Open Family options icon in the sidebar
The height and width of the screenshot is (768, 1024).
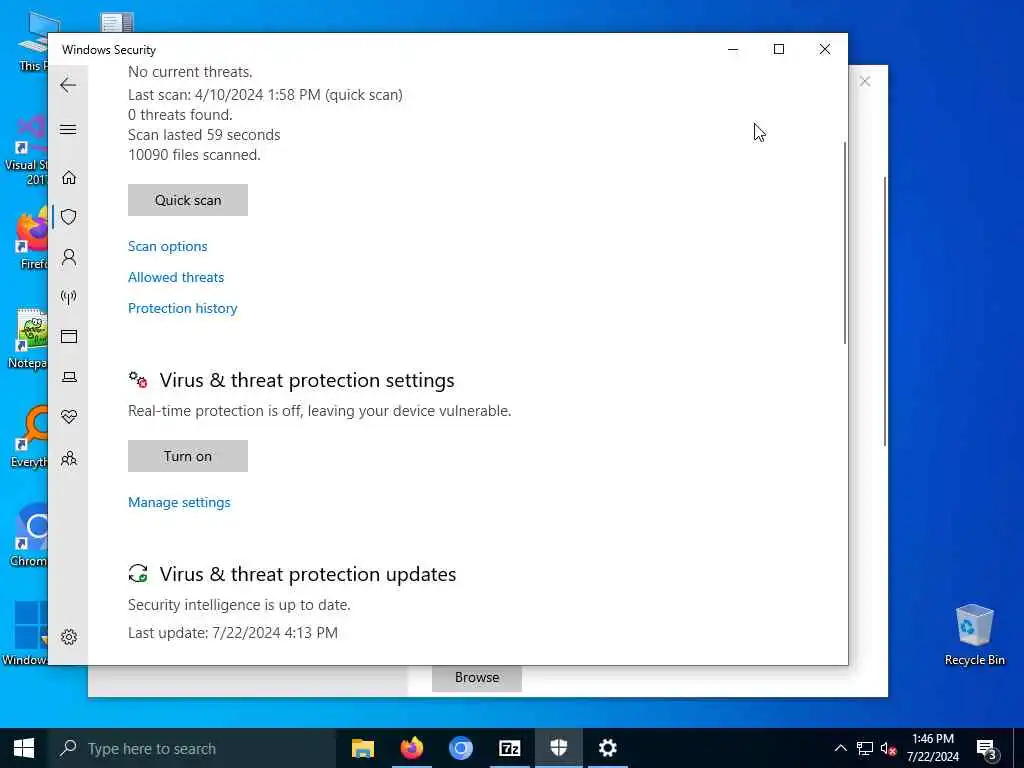(x=69, y=458)
